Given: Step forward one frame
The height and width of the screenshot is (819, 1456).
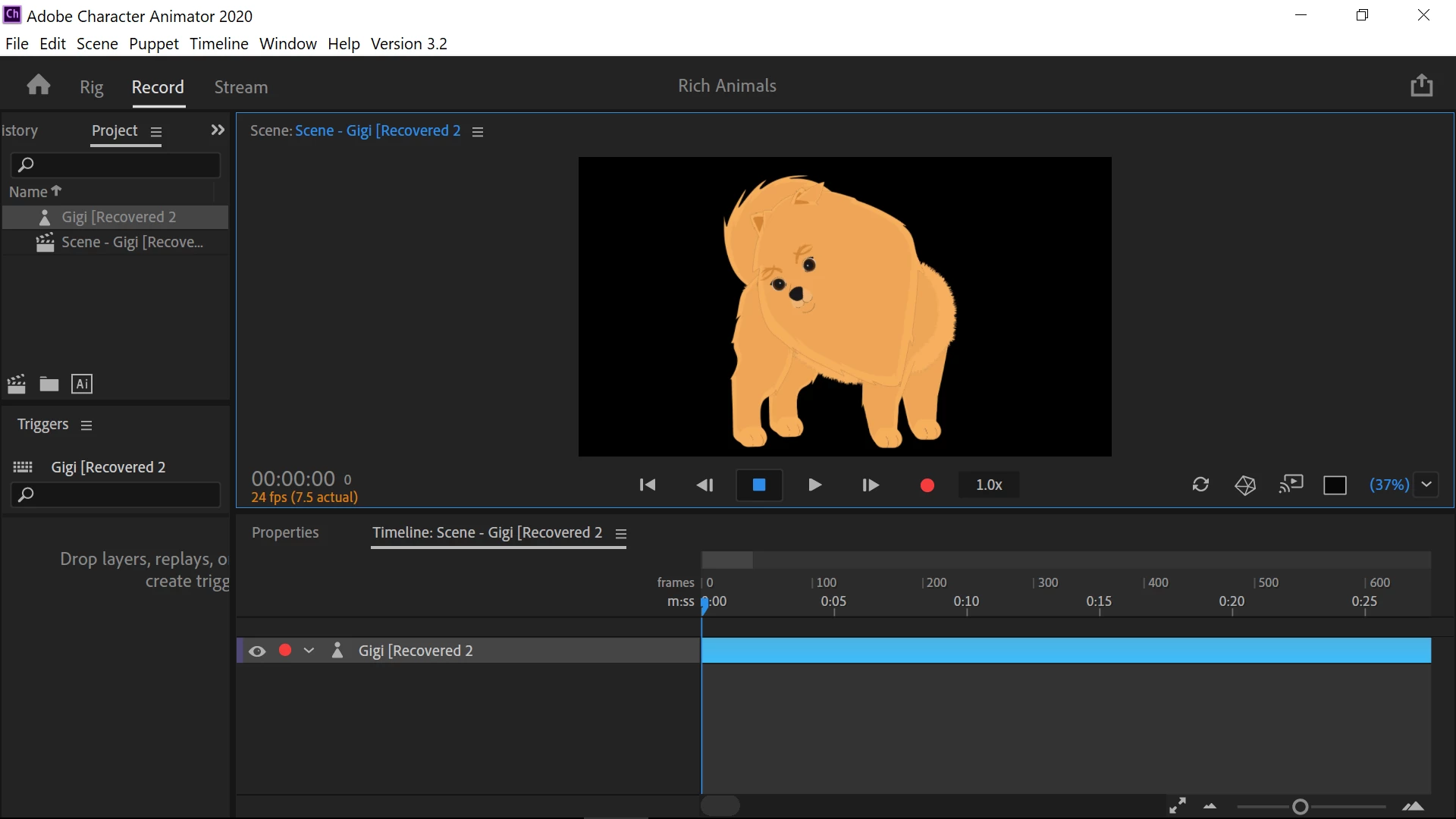Looking at the screenshot, I should 871,485.
